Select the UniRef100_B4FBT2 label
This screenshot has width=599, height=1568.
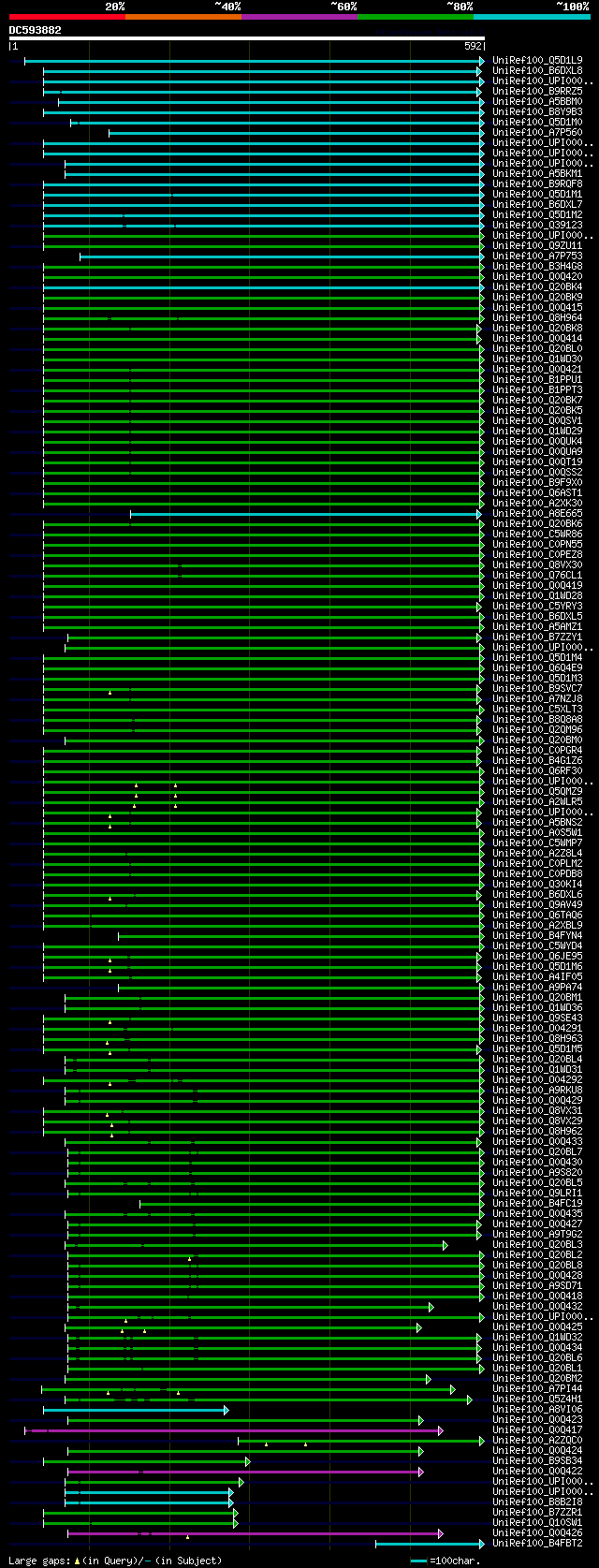click(x=537, y=1543)
